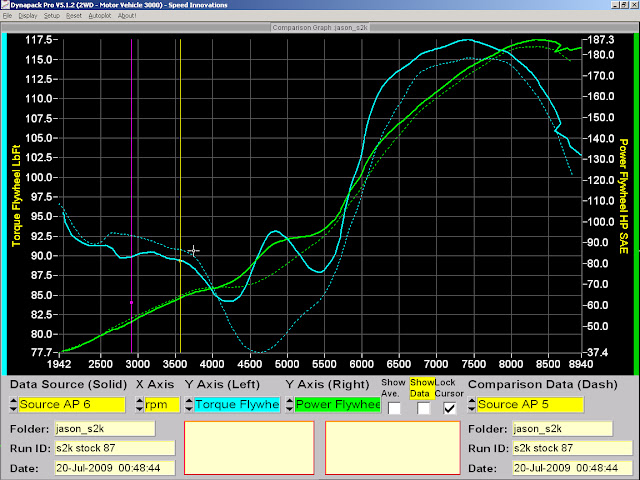
Task: Click the Comparison Data spinner arrows
Action: tap(472, 405)
